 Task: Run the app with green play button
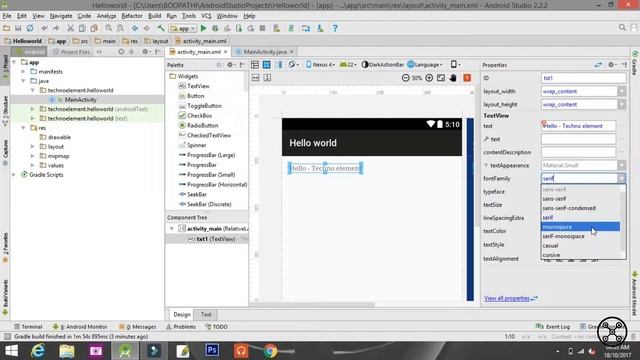tap(203, 28)
